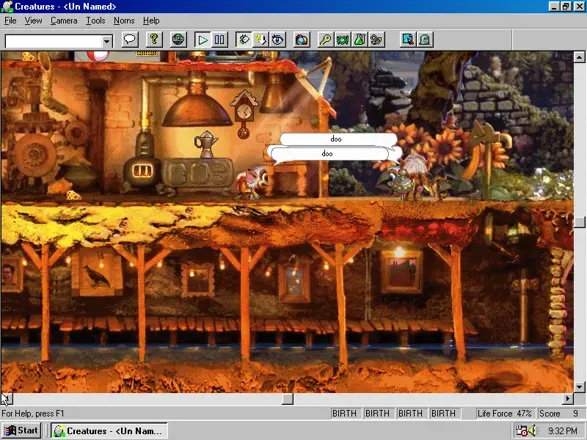This screenshot has height=440, width=587.
Task: Click the gravestone toolbar icon
Action: point(425,39)
